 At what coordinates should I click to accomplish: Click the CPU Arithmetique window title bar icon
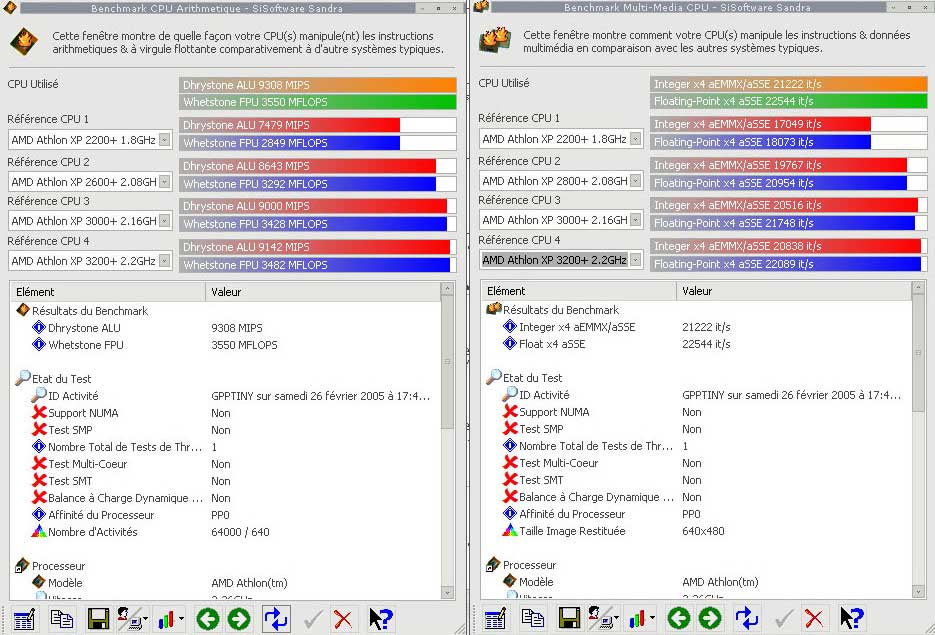pyautogui.click(x=10, y=8)
